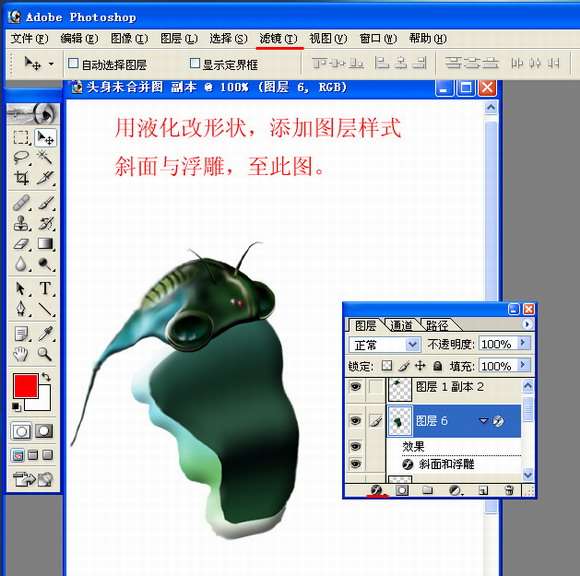Select the Magic Wand tool
The image size is (580, 576).
click(45, 158)
